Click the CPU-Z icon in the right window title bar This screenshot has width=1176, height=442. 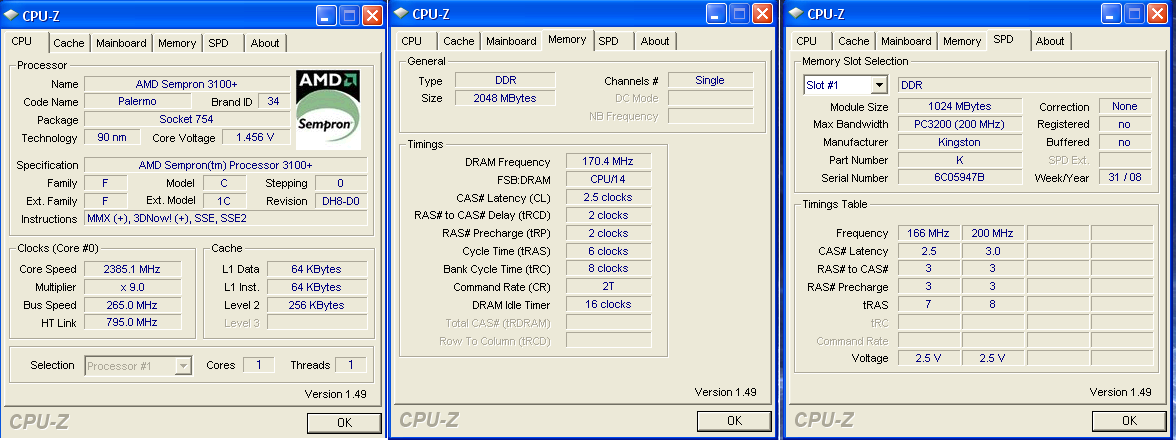pos(796,13)
